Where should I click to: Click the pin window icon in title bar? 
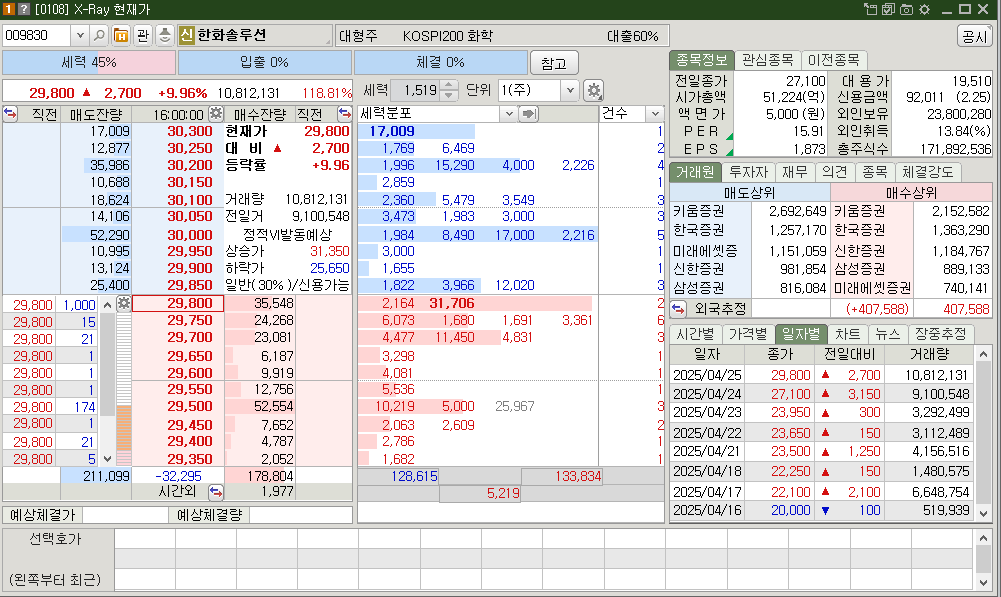click(x=871, y=9)
